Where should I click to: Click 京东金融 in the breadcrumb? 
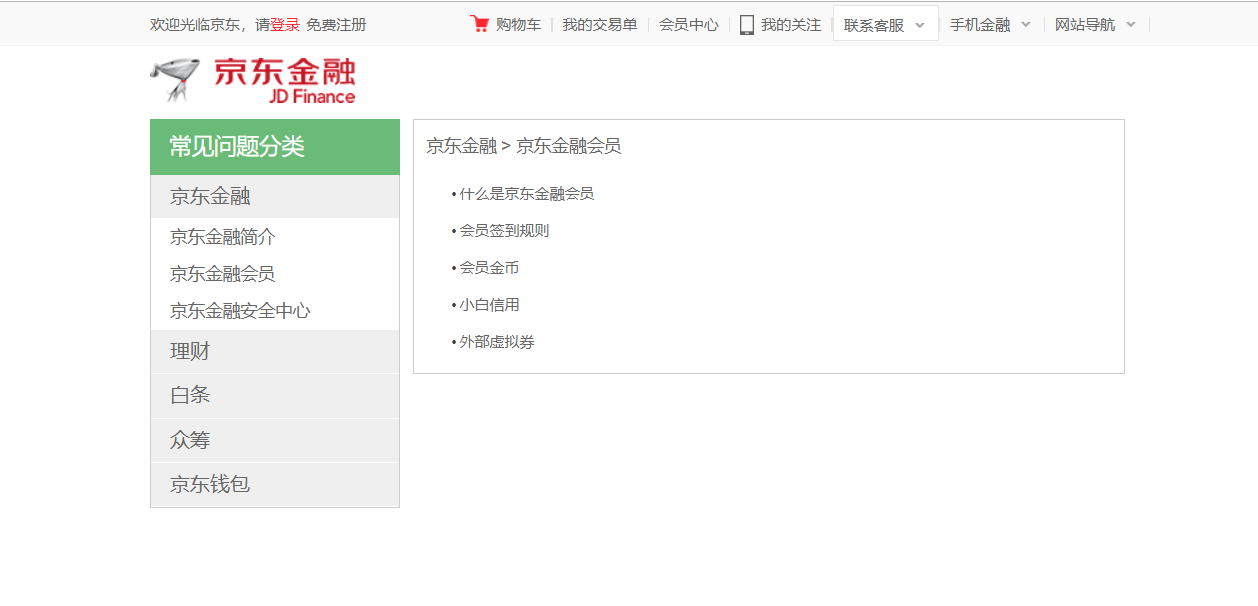[461, 146]
